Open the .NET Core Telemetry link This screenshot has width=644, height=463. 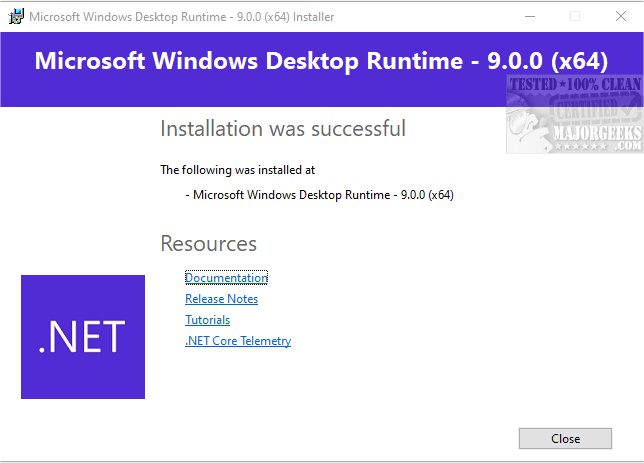click(x=238, y=341)
